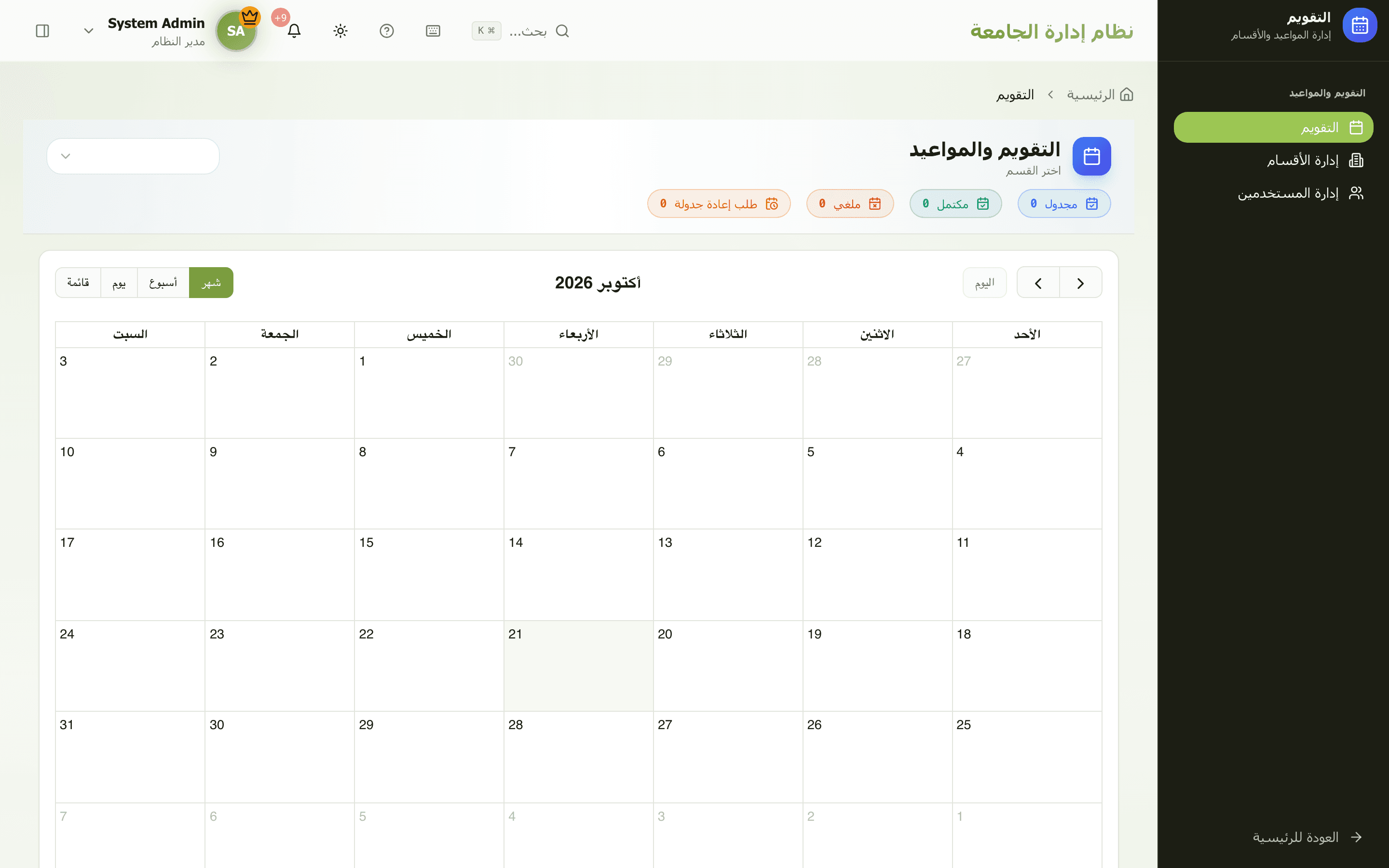Click the ملغي cancelled status chip
The width and height of the screenshot is (1389, 868).
[x=850, y=204]
